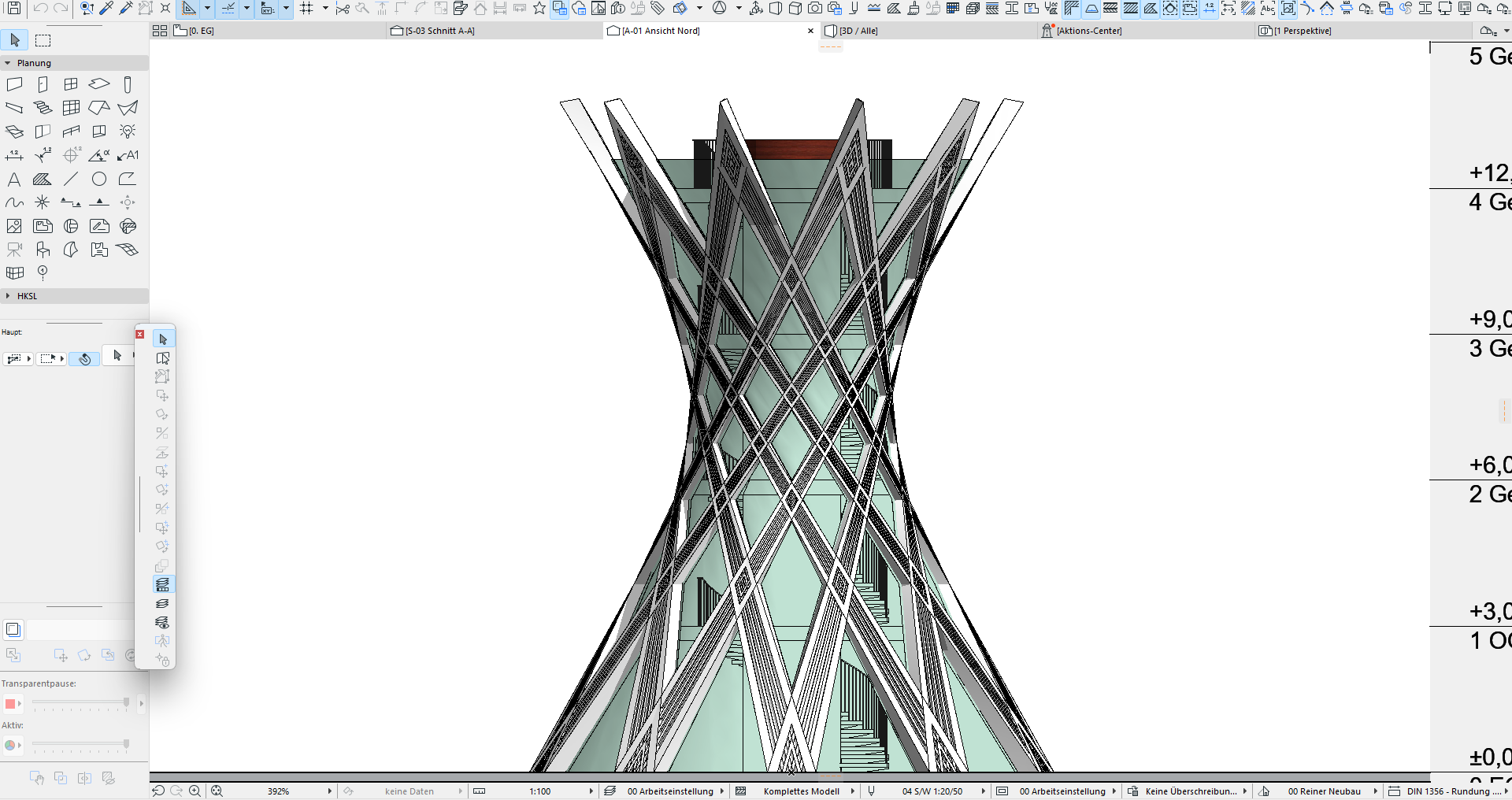Select the Roof tool

tap(99, 108)
